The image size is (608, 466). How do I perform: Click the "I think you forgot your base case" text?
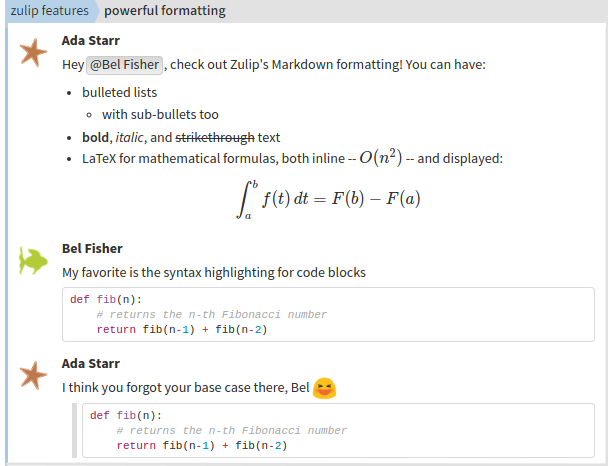[x=185, y=387]
